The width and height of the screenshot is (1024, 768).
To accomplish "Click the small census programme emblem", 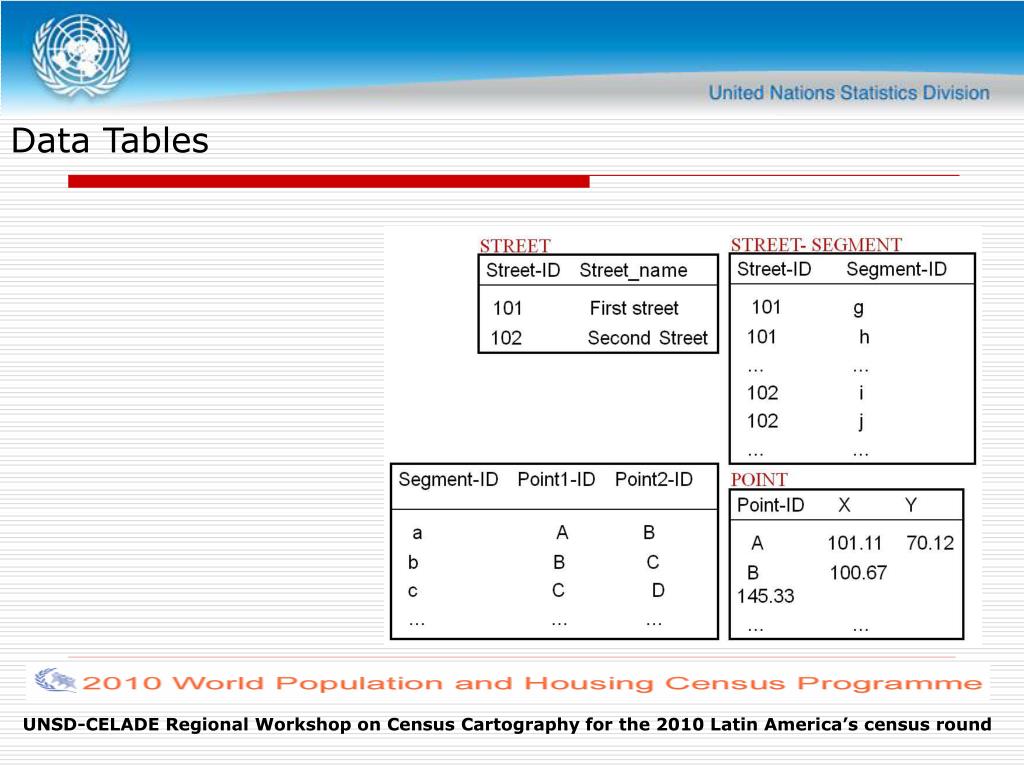I will click(55, 680).
